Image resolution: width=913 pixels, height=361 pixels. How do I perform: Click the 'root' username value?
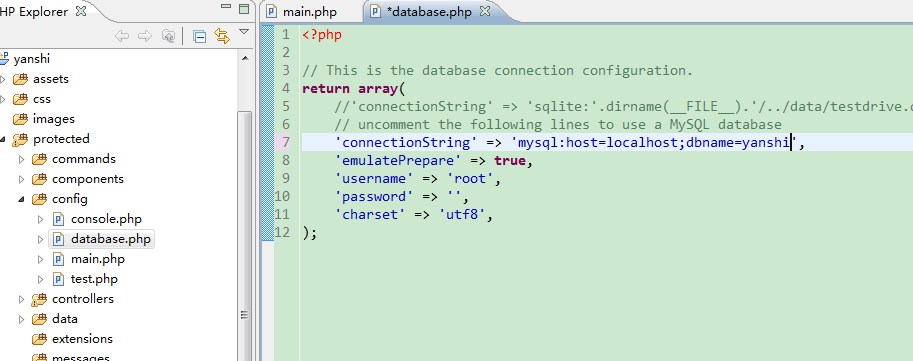[469, 179]
